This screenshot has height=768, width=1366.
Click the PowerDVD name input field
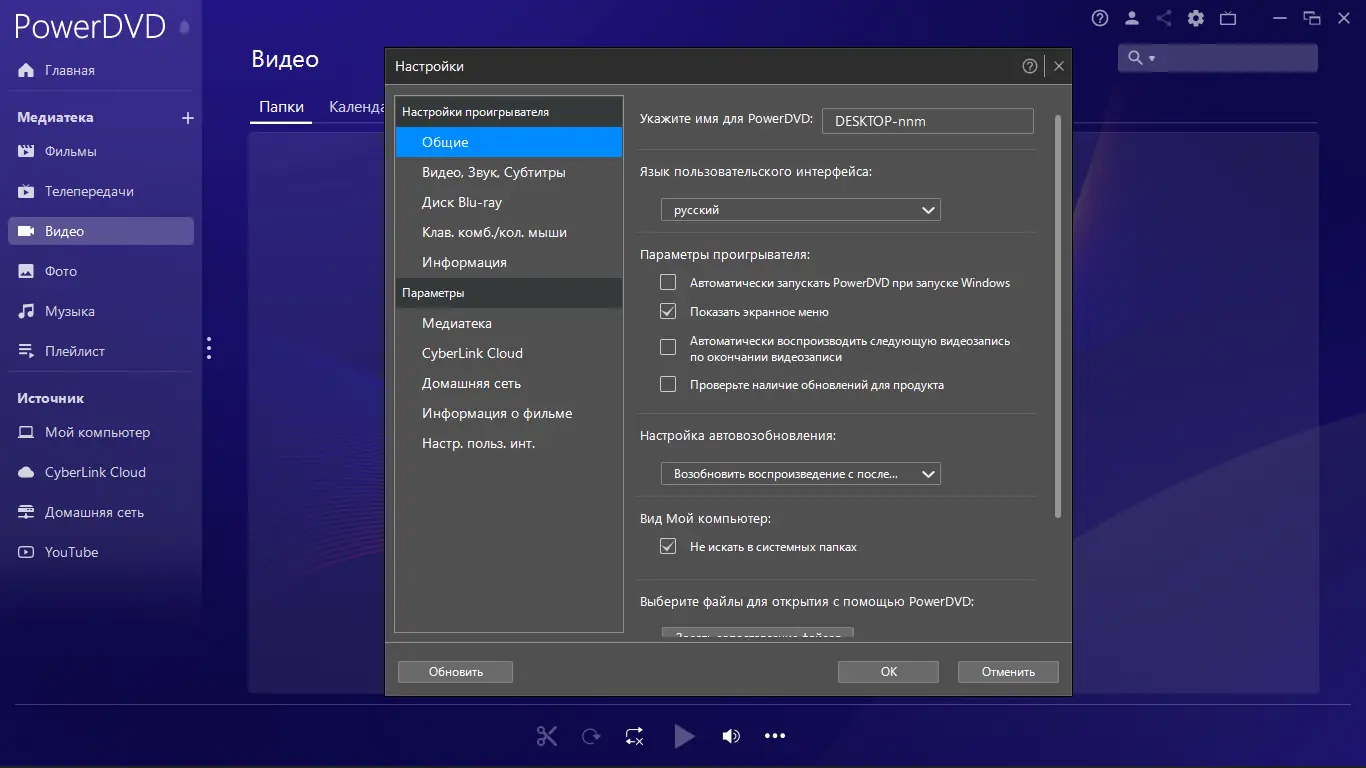pyautogui.click(x=927, y=121)
